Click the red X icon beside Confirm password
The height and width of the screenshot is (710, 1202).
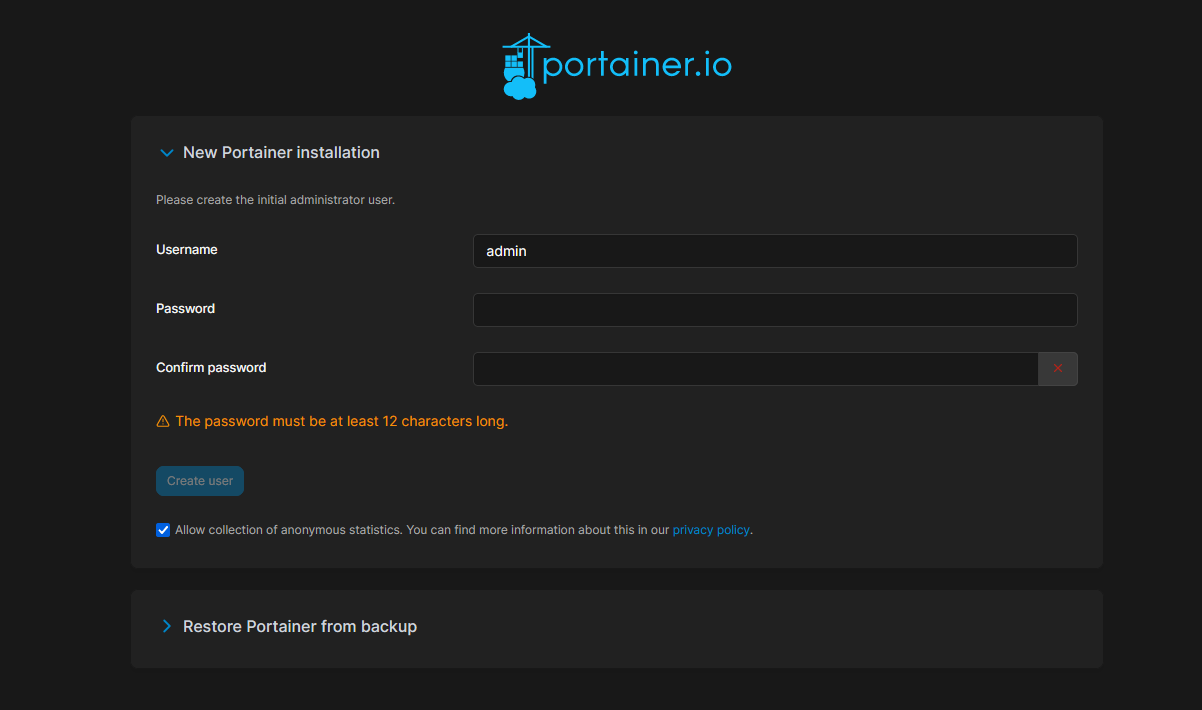click(1058, 369)
